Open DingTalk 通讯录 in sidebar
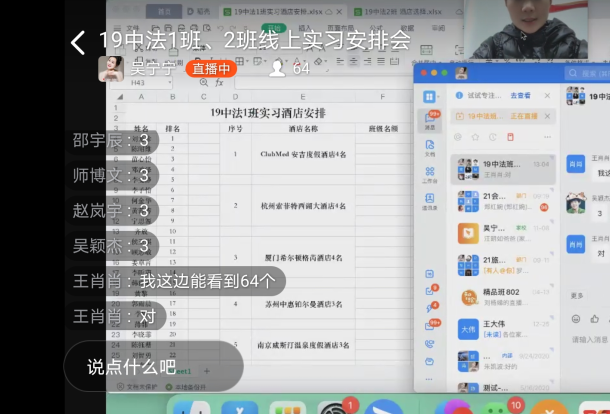Screen dimensions: 610x414 [x=429, y=202]
